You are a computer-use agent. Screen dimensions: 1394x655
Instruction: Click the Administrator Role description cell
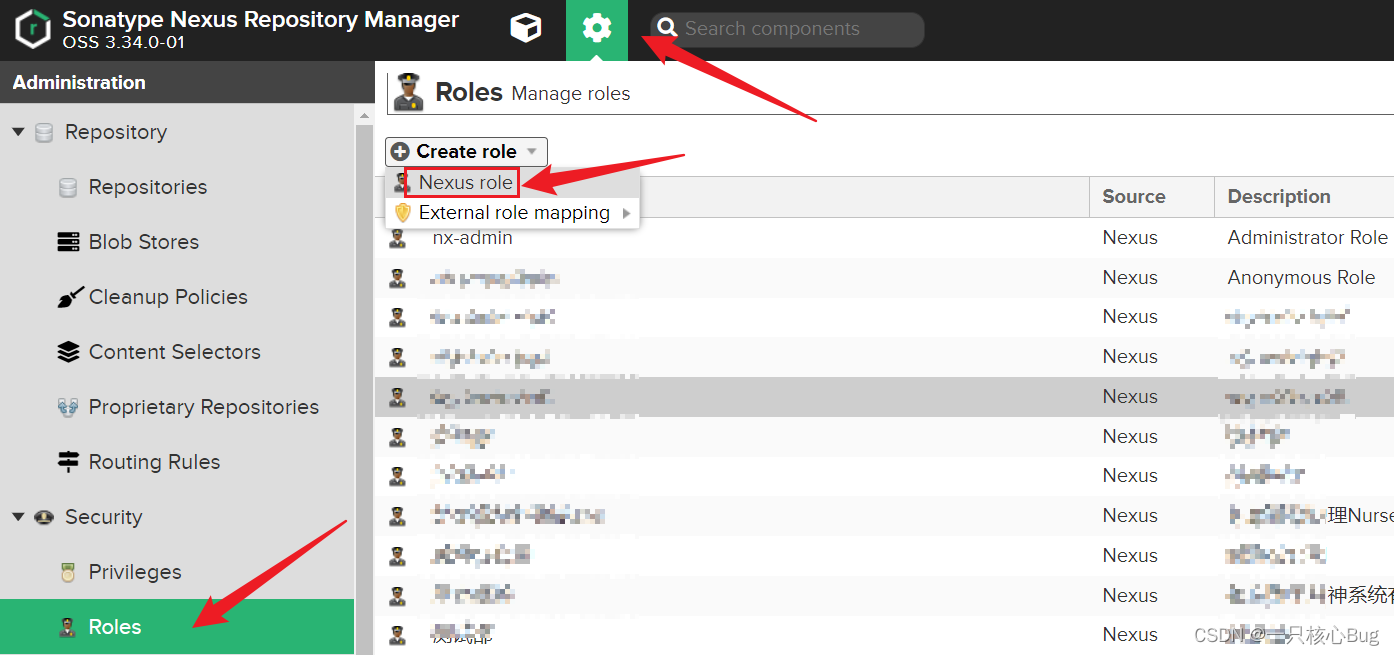1307,238
